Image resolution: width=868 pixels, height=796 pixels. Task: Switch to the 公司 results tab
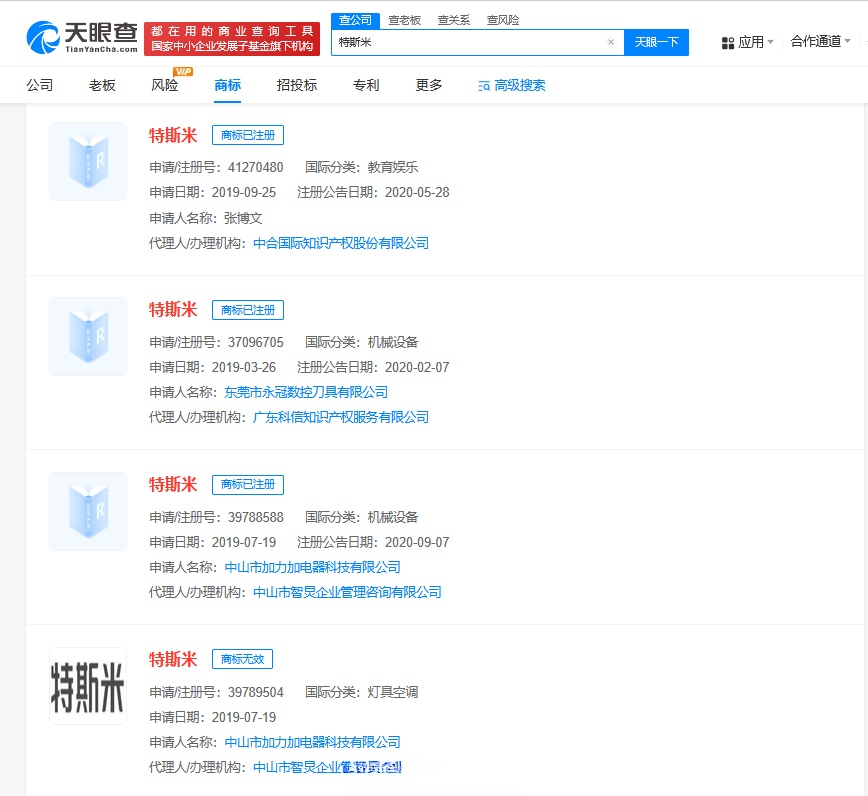[40, 85]
